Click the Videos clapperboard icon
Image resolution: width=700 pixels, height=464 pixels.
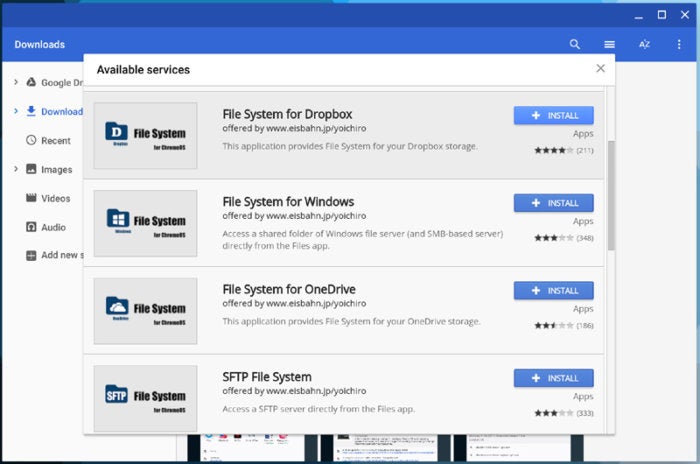pos(31,198)
